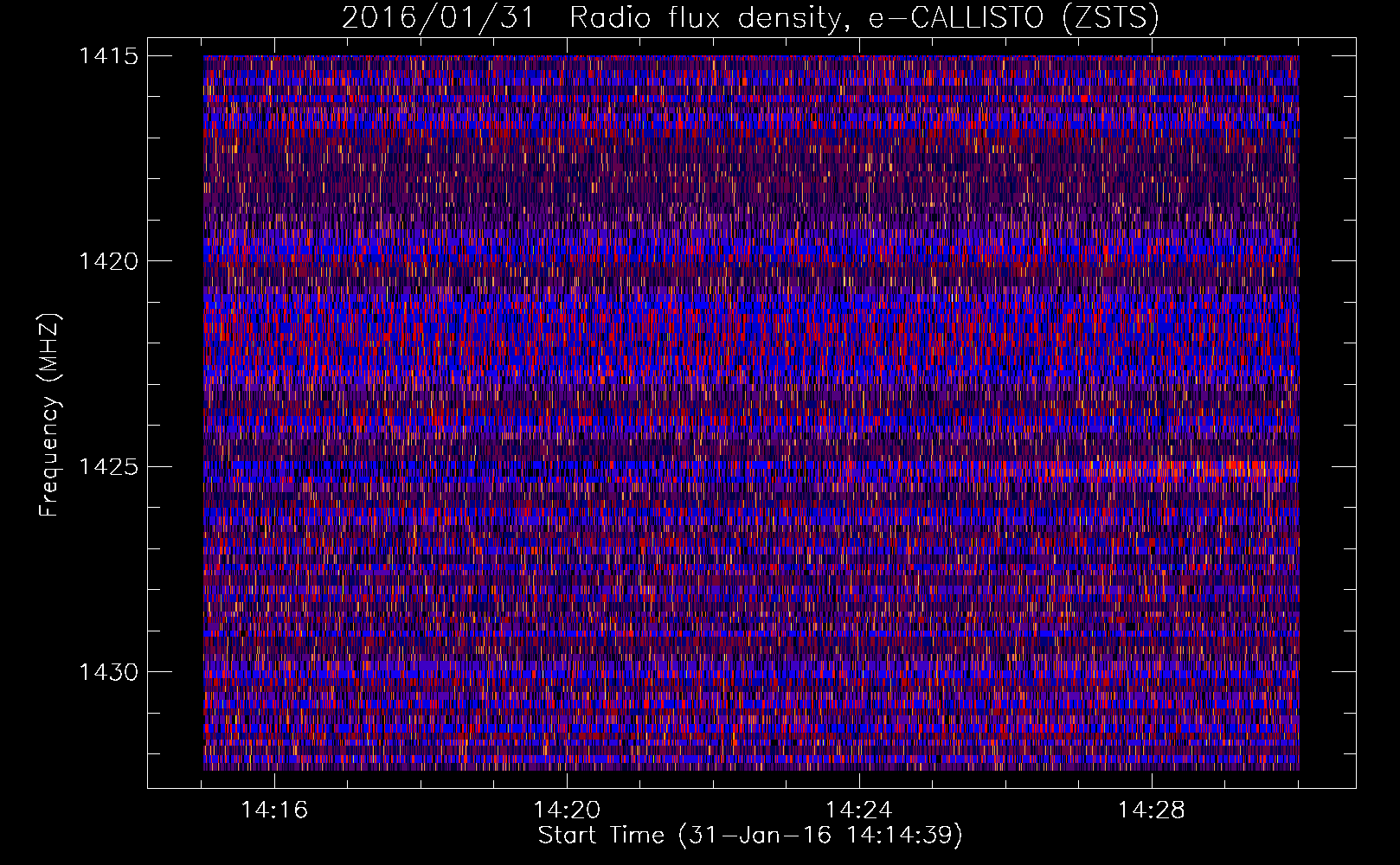This screenshot has height=865, width=1400.
Task: Select the 'Start Time (31-Jan-16 14:14:39)' axis title
Action: 750,836
